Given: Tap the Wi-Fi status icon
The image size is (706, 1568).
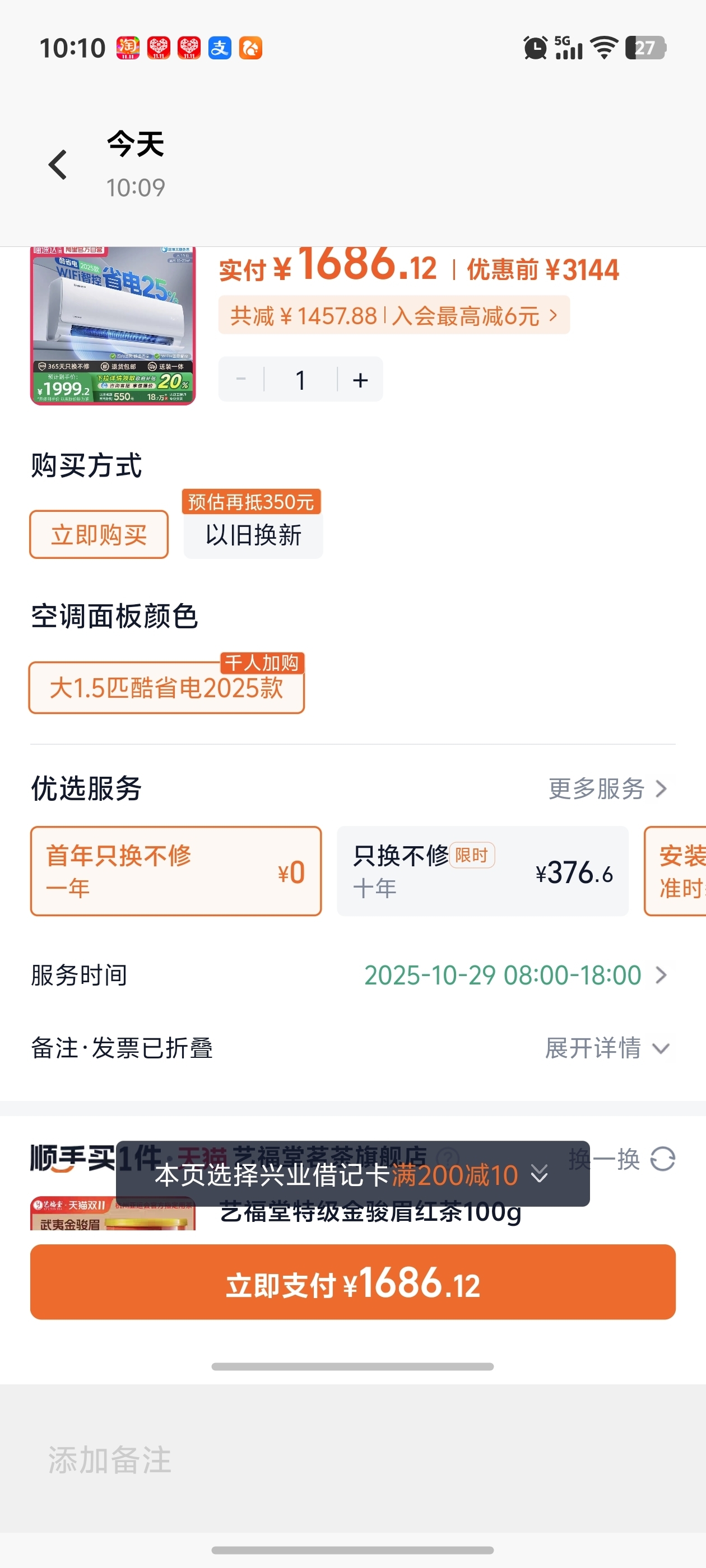Looking at the screenshot, I should [603, 48].
